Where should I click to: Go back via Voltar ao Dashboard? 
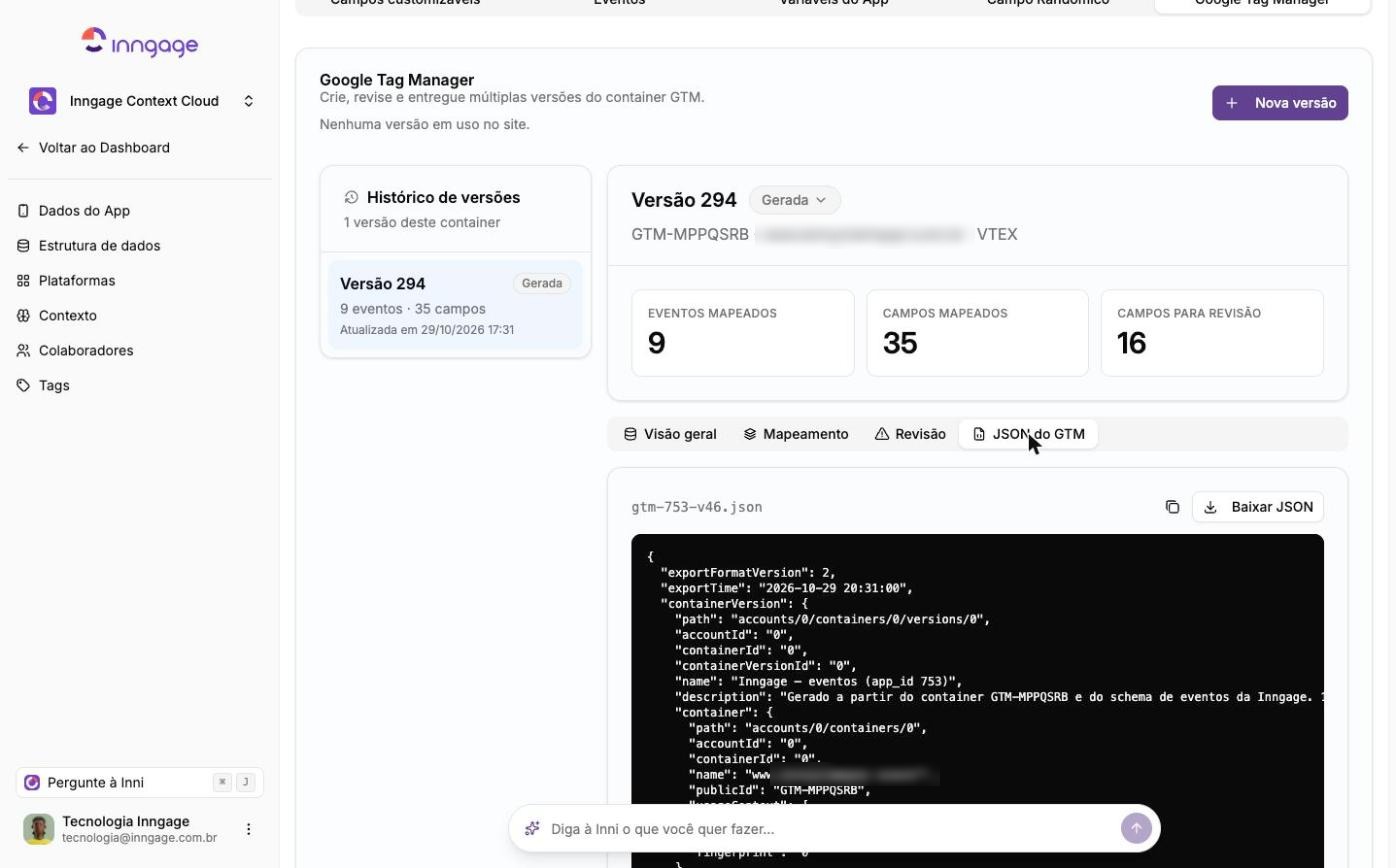click(x=94, y=147)
